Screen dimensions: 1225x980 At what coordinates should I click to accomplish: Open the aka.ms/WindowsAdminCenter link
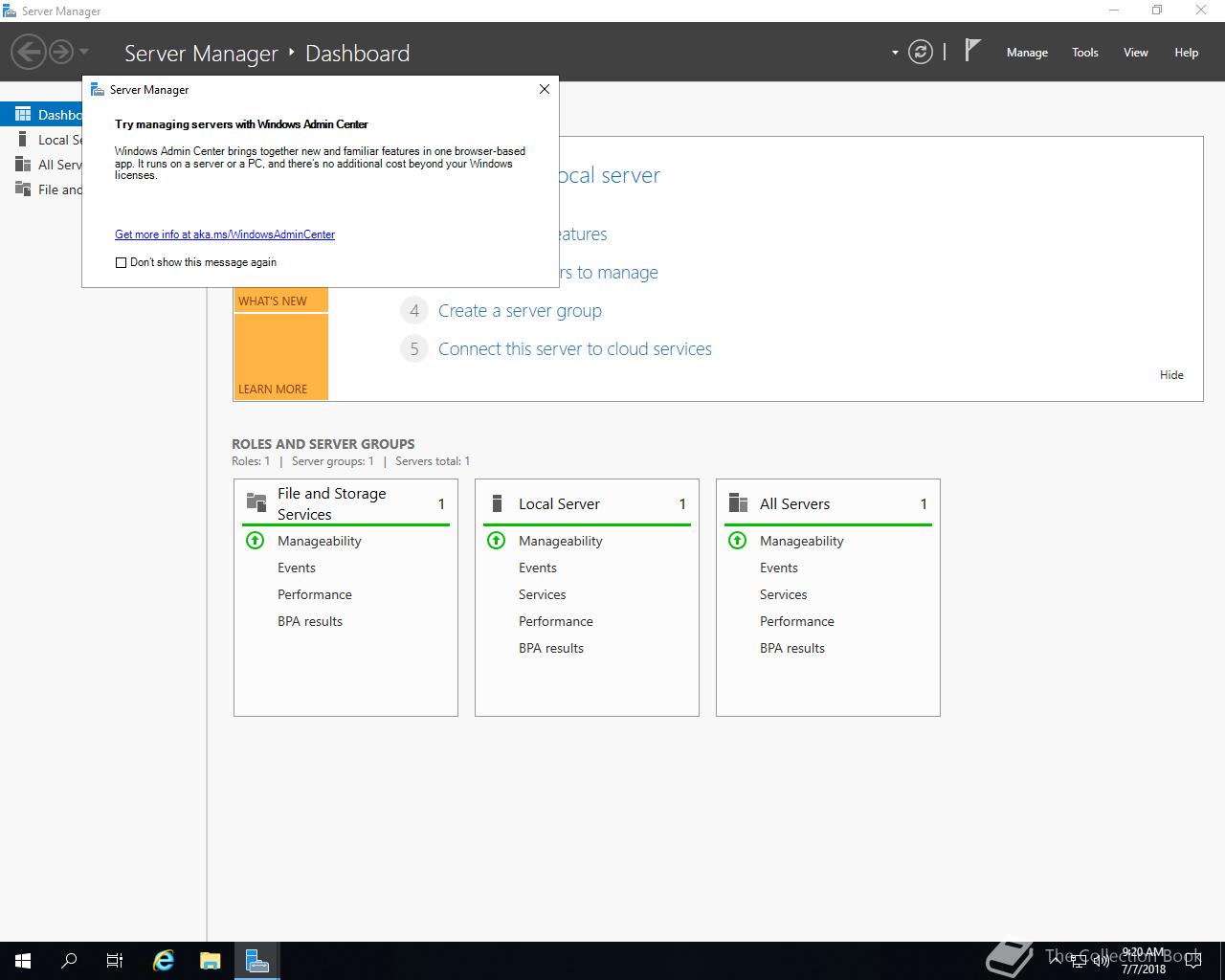tap(225, 234)
